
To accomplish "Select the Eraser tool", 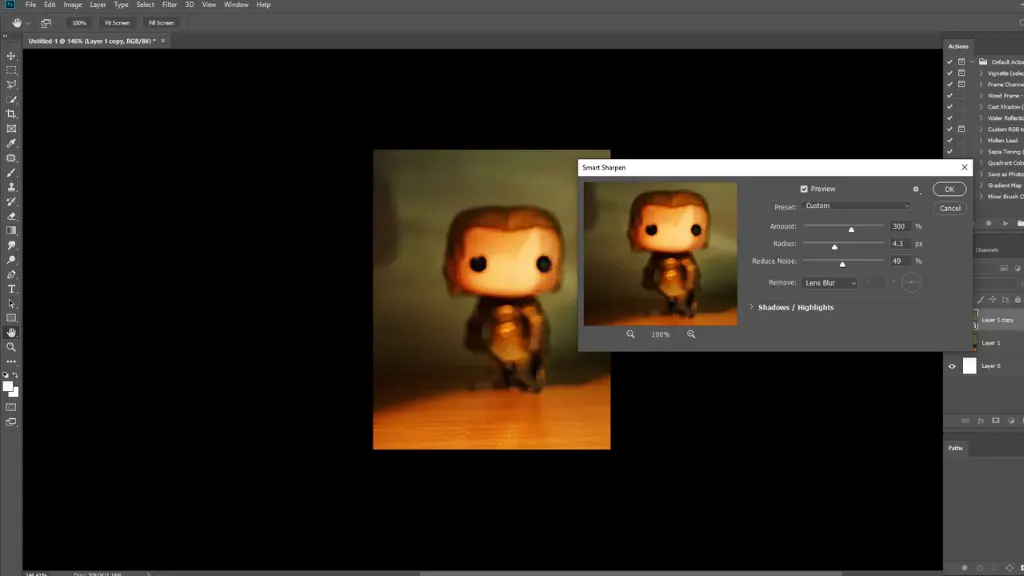I will tap(11, 216).
